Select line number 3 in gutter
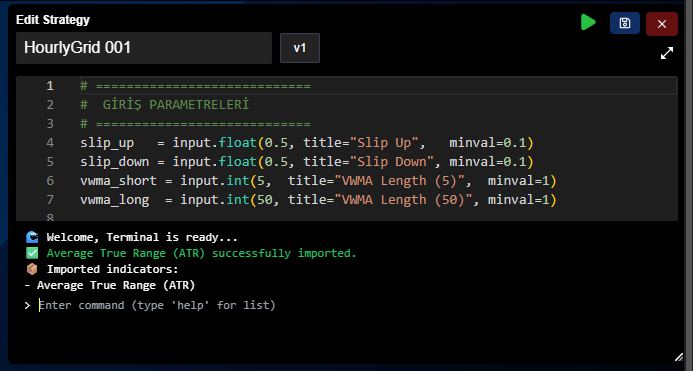Image resolution: width=693 pixels, height=371 pixels. (x=50, y=124)
